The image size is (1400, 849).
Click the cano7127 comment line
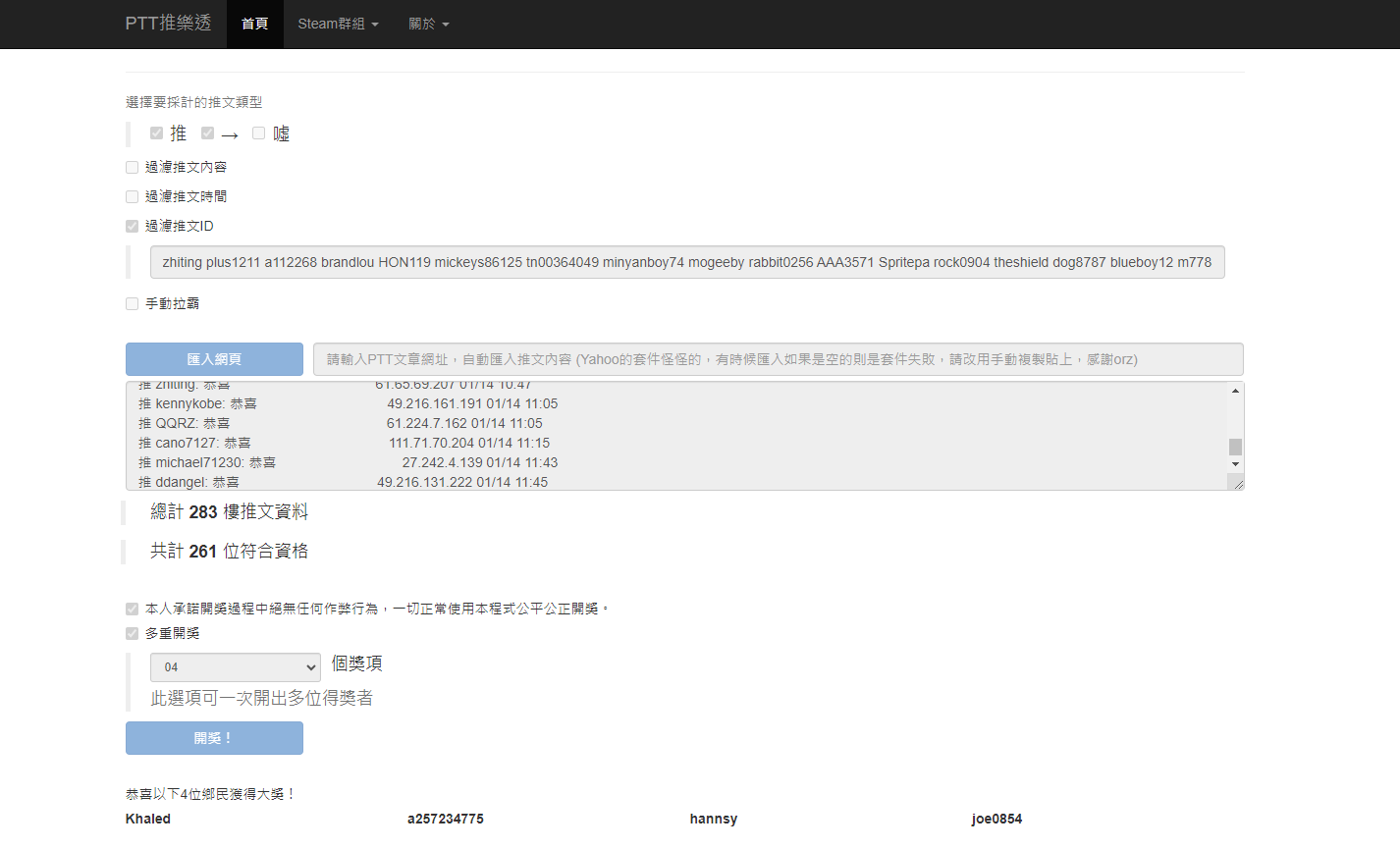[x=344, y=443]
